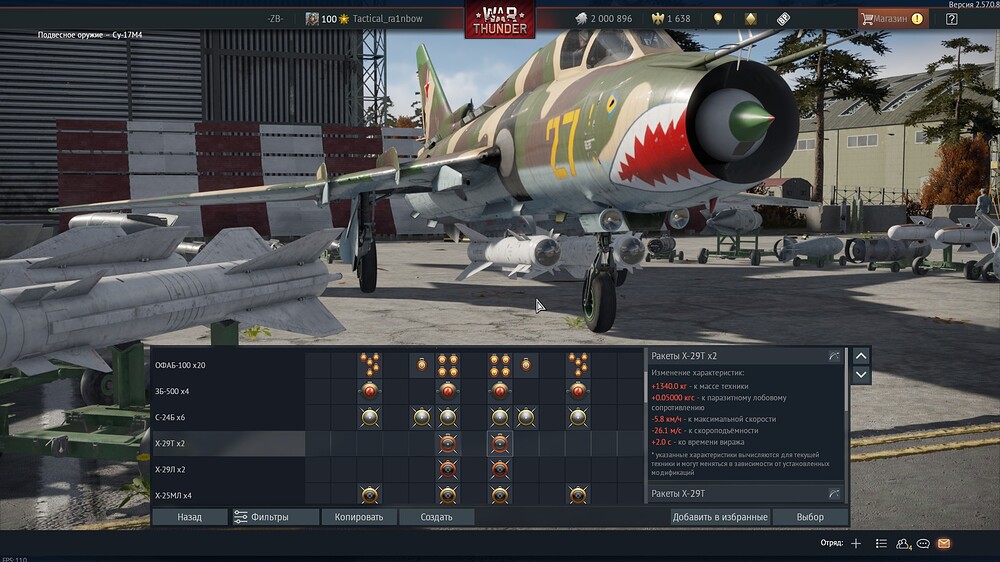
Task: Click Добавить в избранные button
Action: pos(720,517)
